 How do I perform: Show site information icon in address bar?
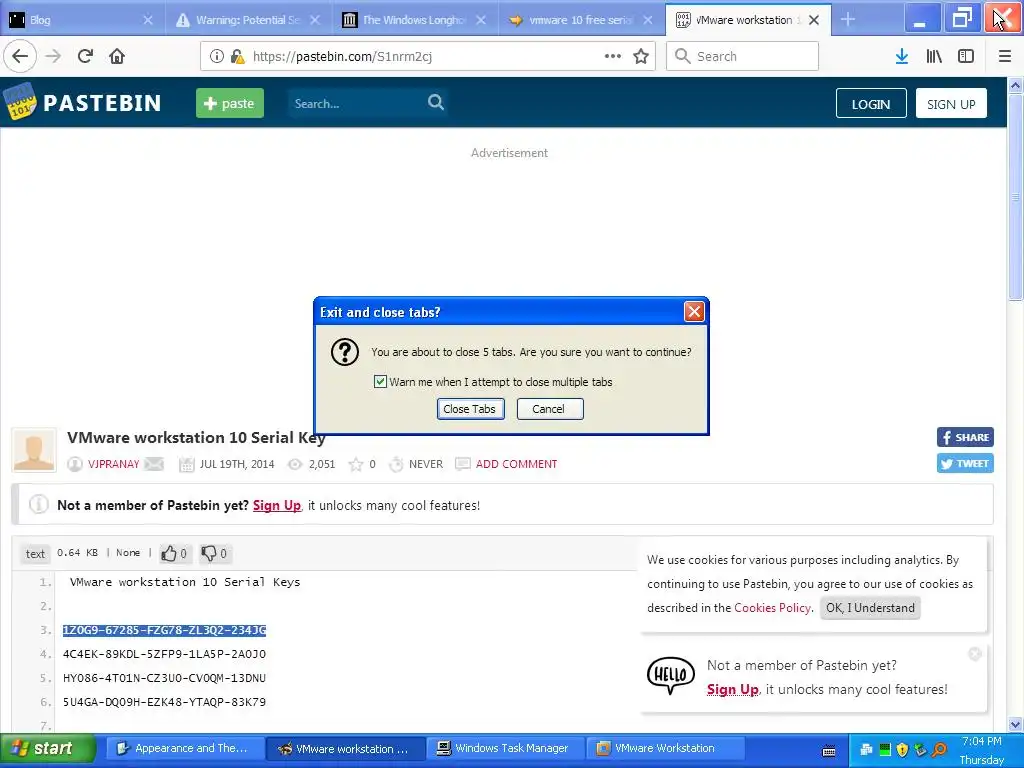tap(217, 56)
